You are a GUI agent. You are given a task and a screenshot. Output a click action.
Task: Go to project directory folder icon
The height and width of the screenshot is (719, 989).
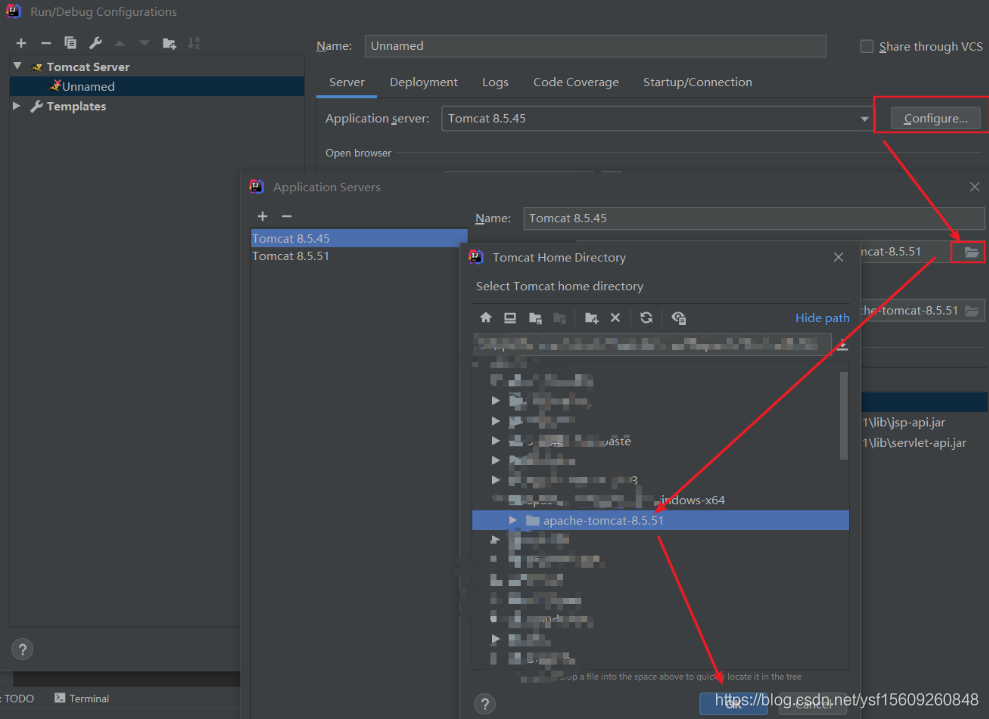(535, 318)
